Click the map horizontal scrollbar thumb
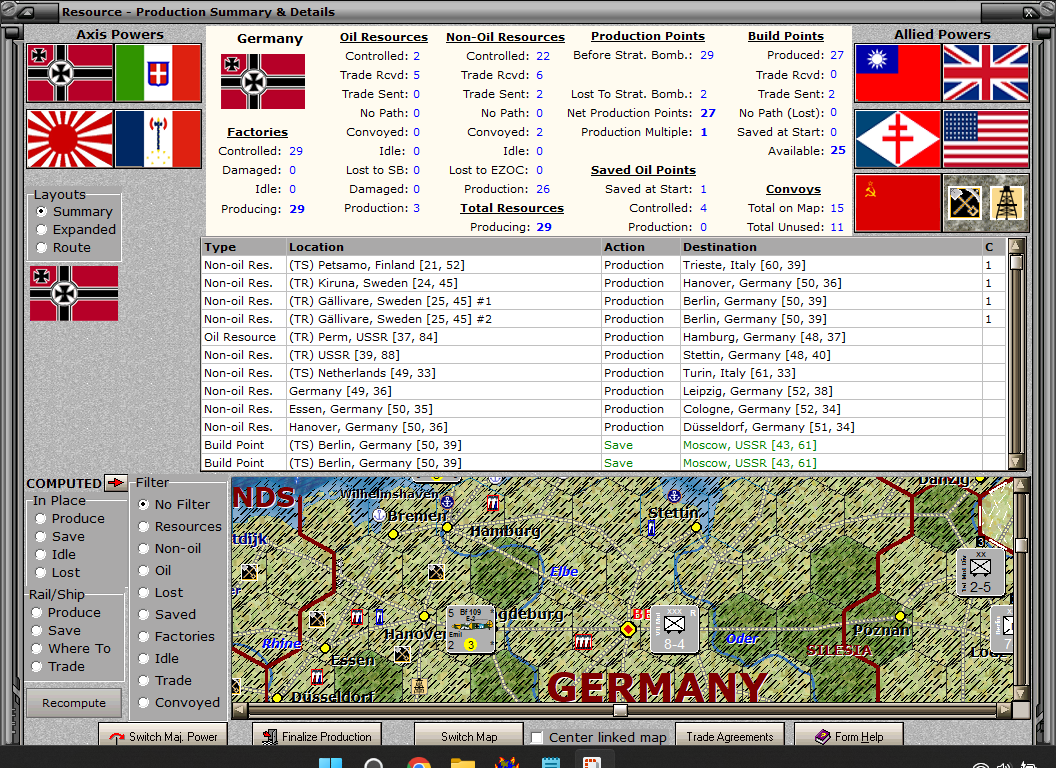The width and height of the screenshot is (1056, 768). click(620, 710)
